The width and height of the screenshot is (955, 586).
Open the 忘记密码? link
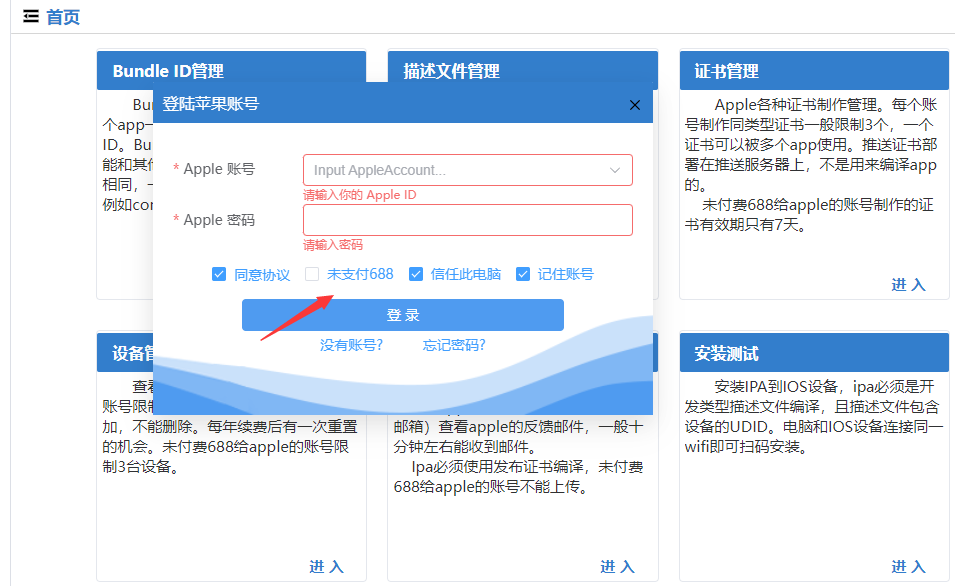pos(454,345)
